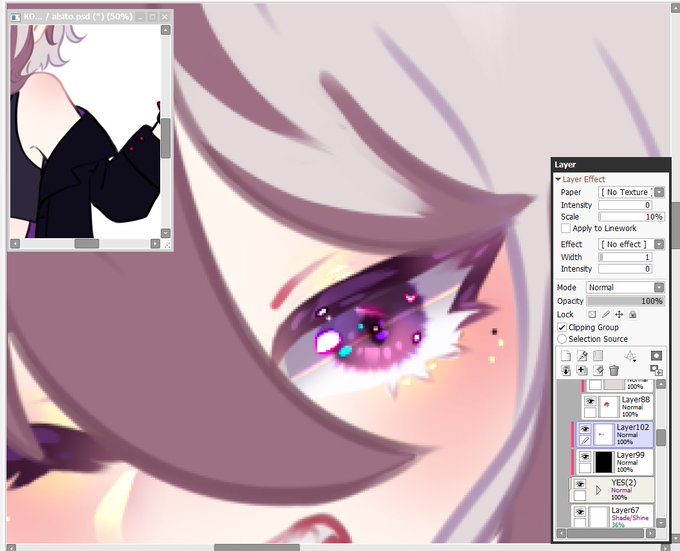Click layer list horizontal scroll left arrow
The image size is (680, 551).
pos(562,533)
